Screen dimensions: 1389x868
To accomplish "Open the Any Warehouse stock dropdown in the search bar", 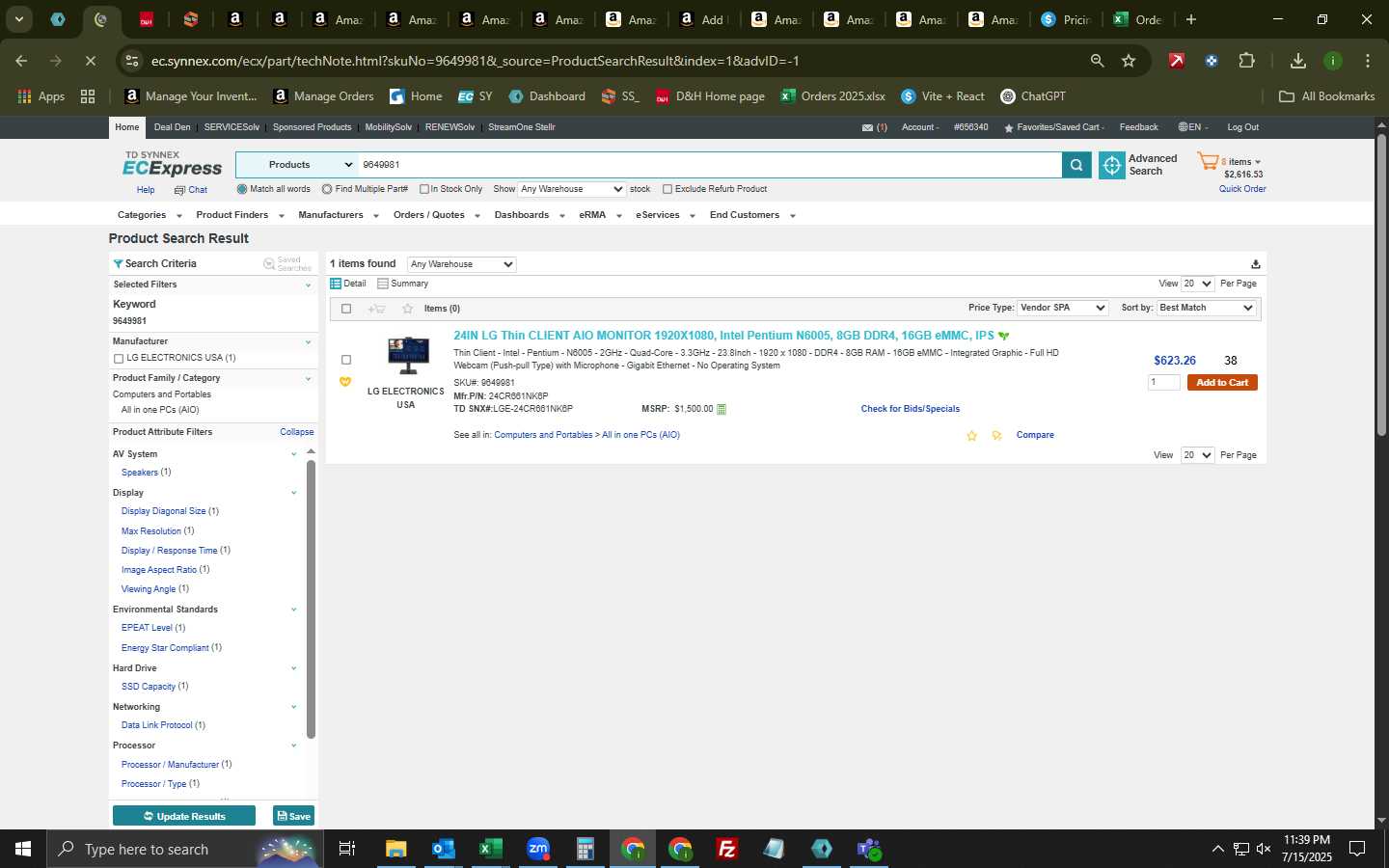I will click(572, 189).
